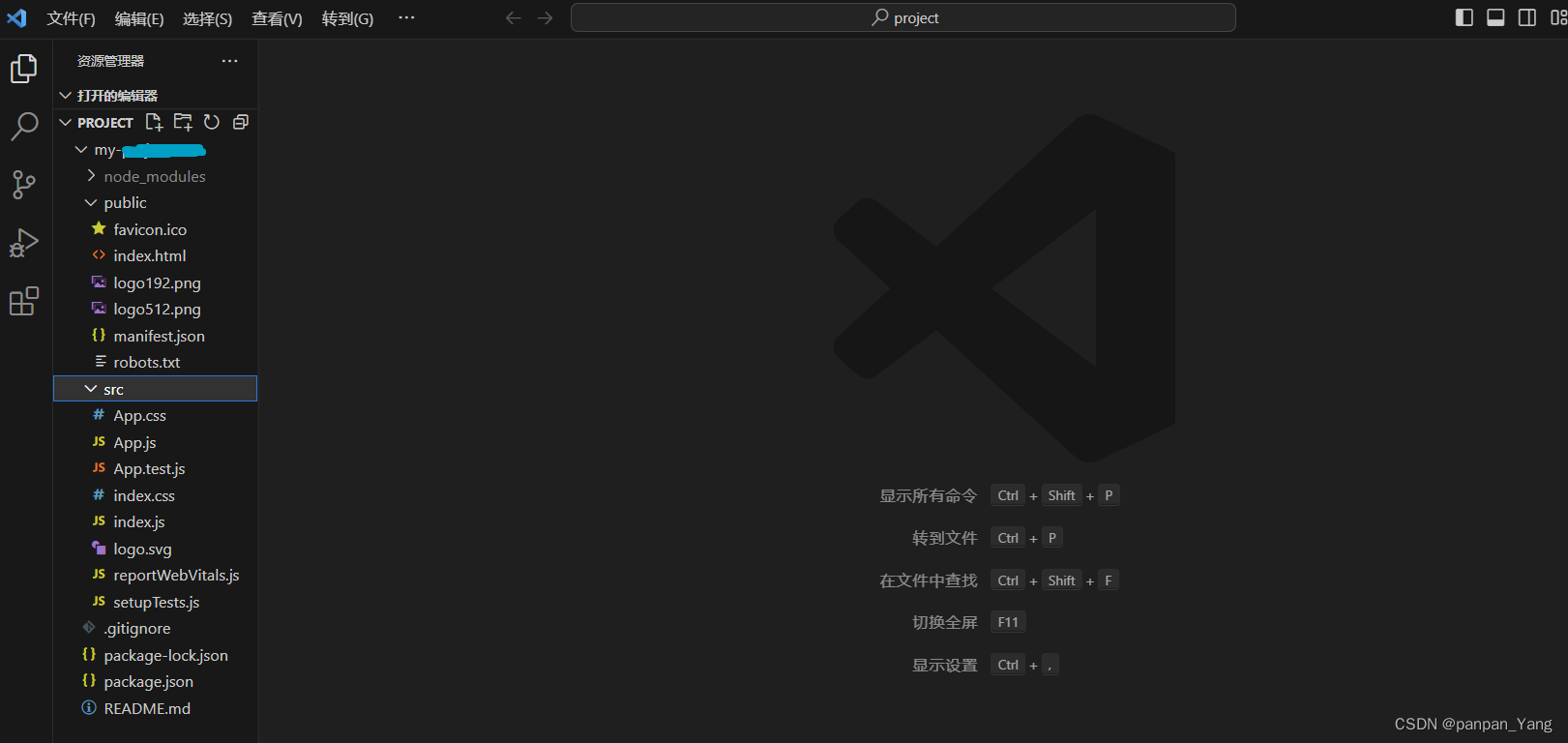
Task: Click 切换全屏 shortcut hint
Action: (945, 622)
